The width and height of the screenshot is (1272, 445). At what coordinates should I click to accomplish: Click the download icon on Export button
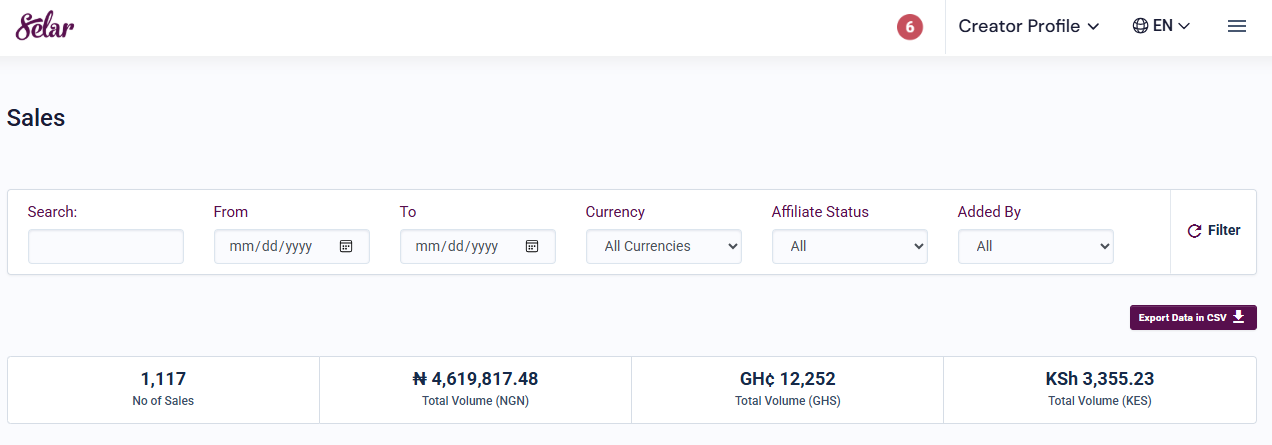click(x=1239, y=317)
